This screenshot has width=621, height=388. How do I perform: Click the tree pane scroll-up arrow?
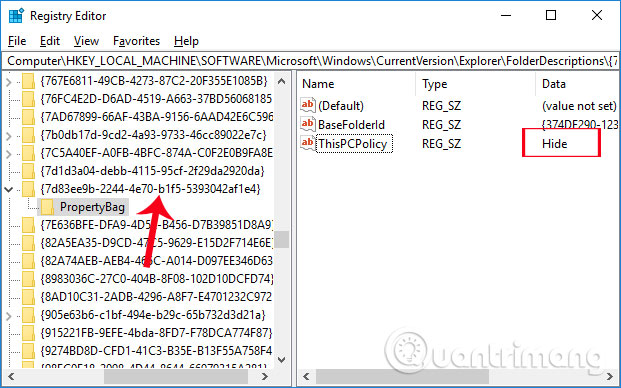282,82
